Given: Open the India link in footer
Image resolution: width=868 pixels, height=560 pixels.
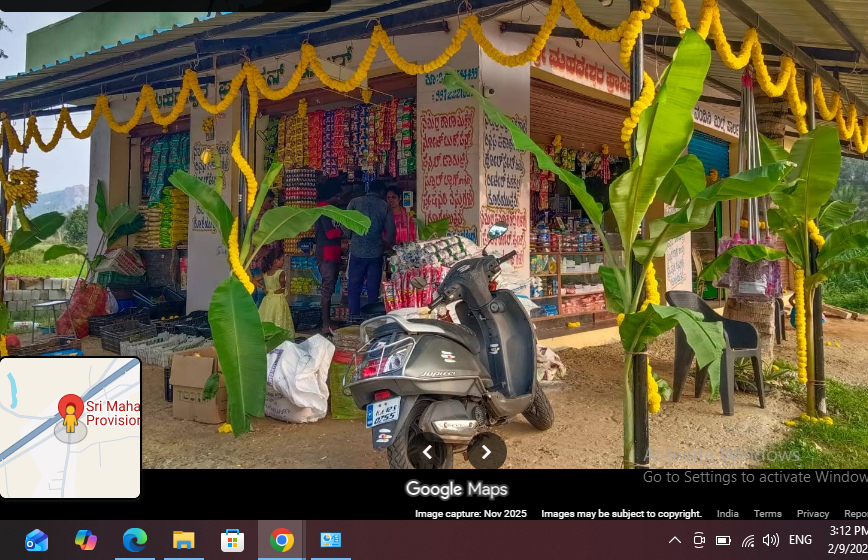Looking at the screenshot, I should (727, 514).
